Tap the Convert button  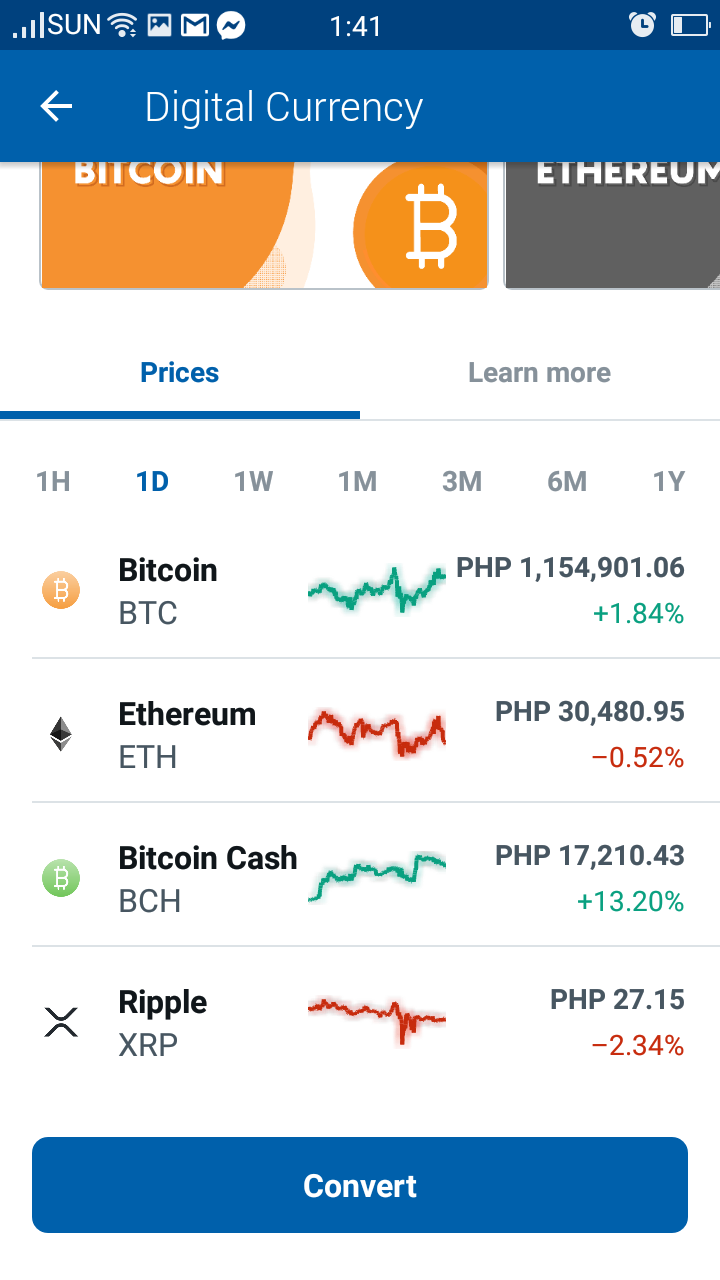(360, 1185)
